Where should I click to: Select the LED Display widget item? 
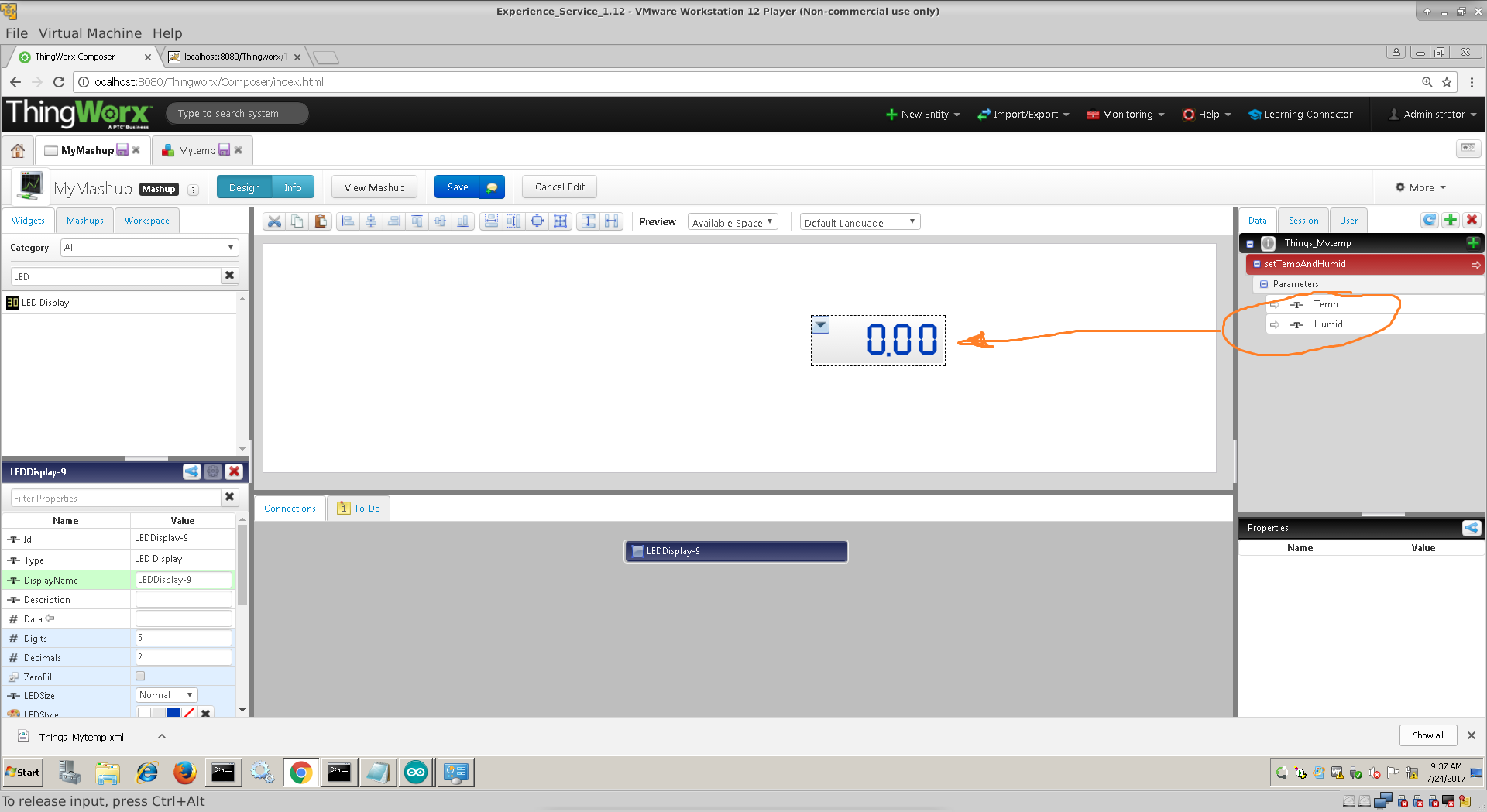pos(120,303)
